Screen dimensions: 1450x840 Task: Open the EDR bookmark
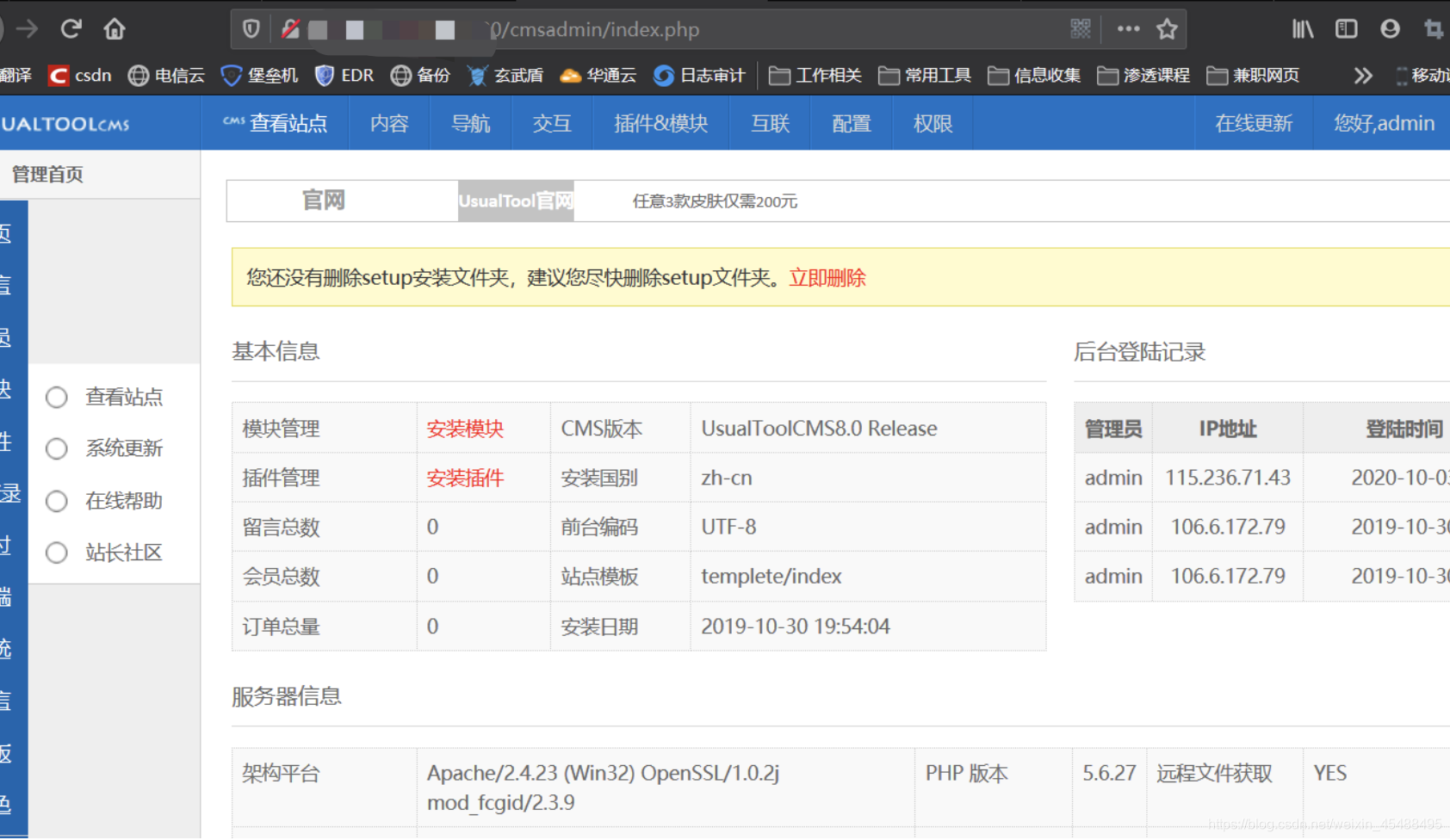point(344,76)
